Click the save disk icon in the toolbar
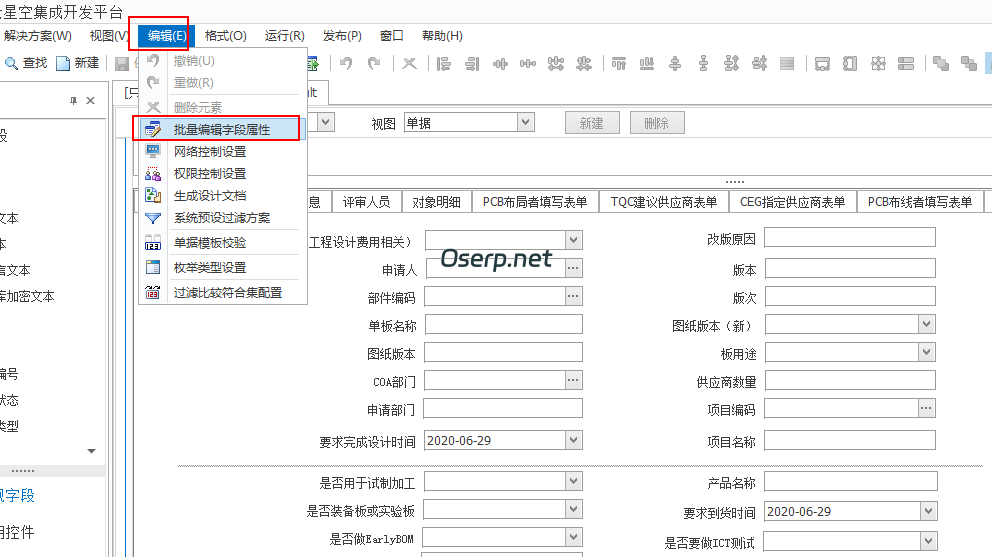This screenshot has width=992, height=557. point(121,63)
